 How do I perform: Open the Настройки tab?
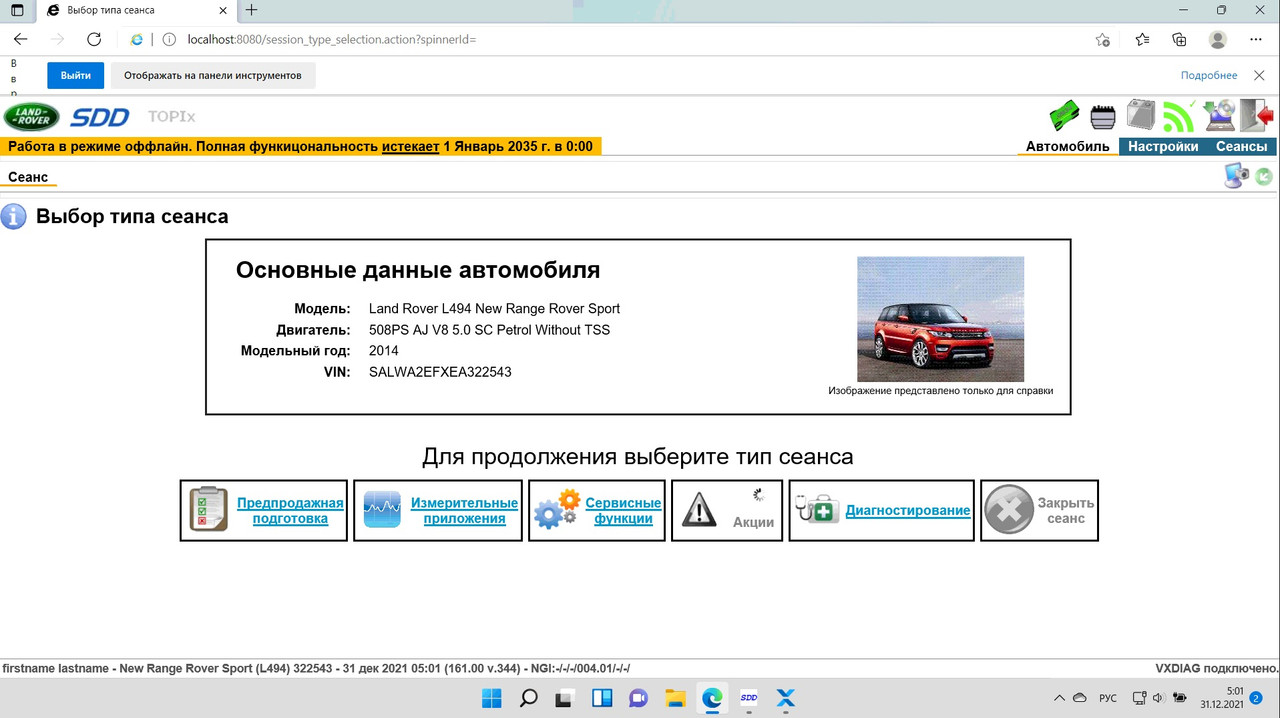(1163, 146)
